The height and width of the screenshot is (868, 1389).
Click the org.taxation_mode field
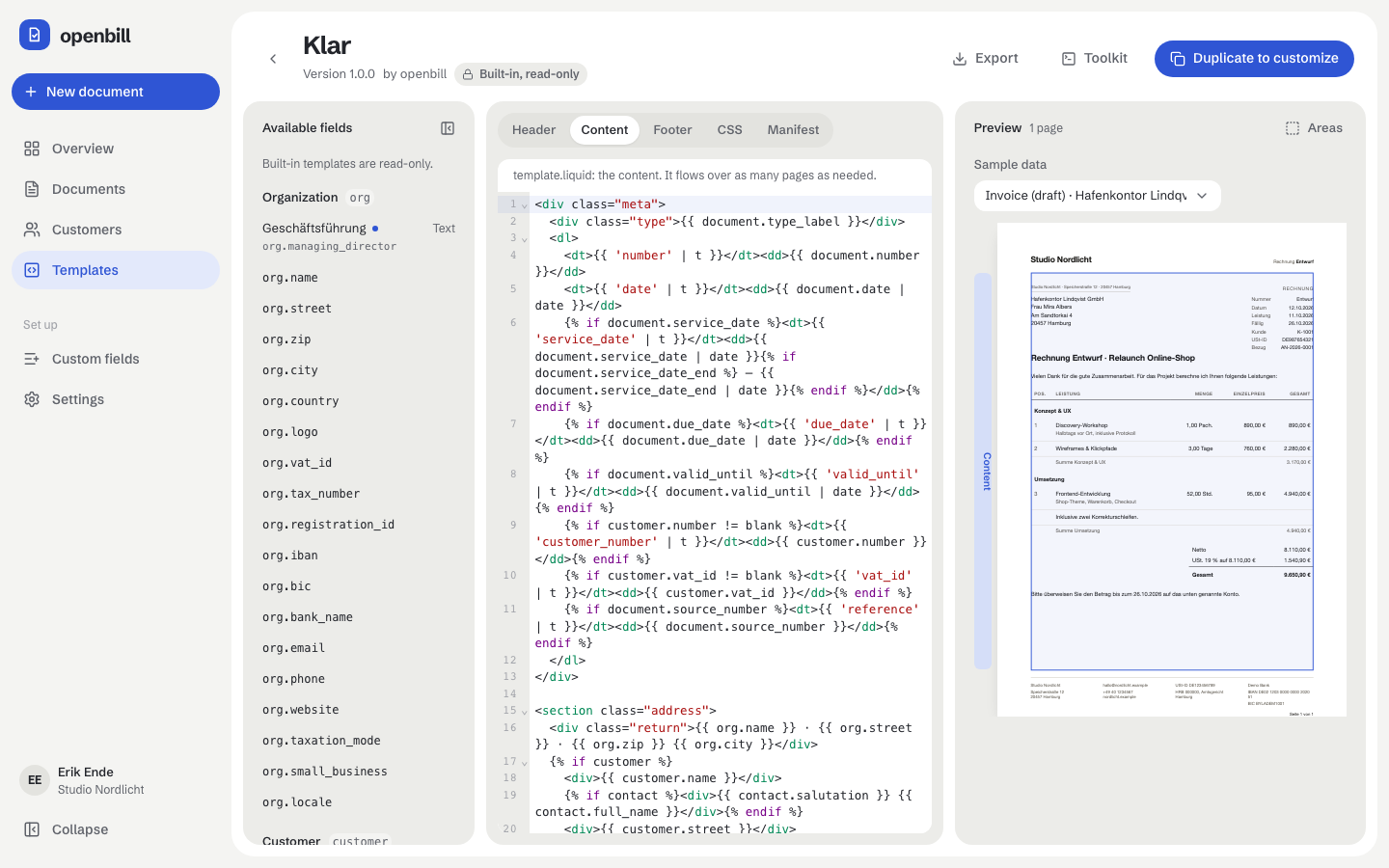pyautogui.click(x=359, y=741)
